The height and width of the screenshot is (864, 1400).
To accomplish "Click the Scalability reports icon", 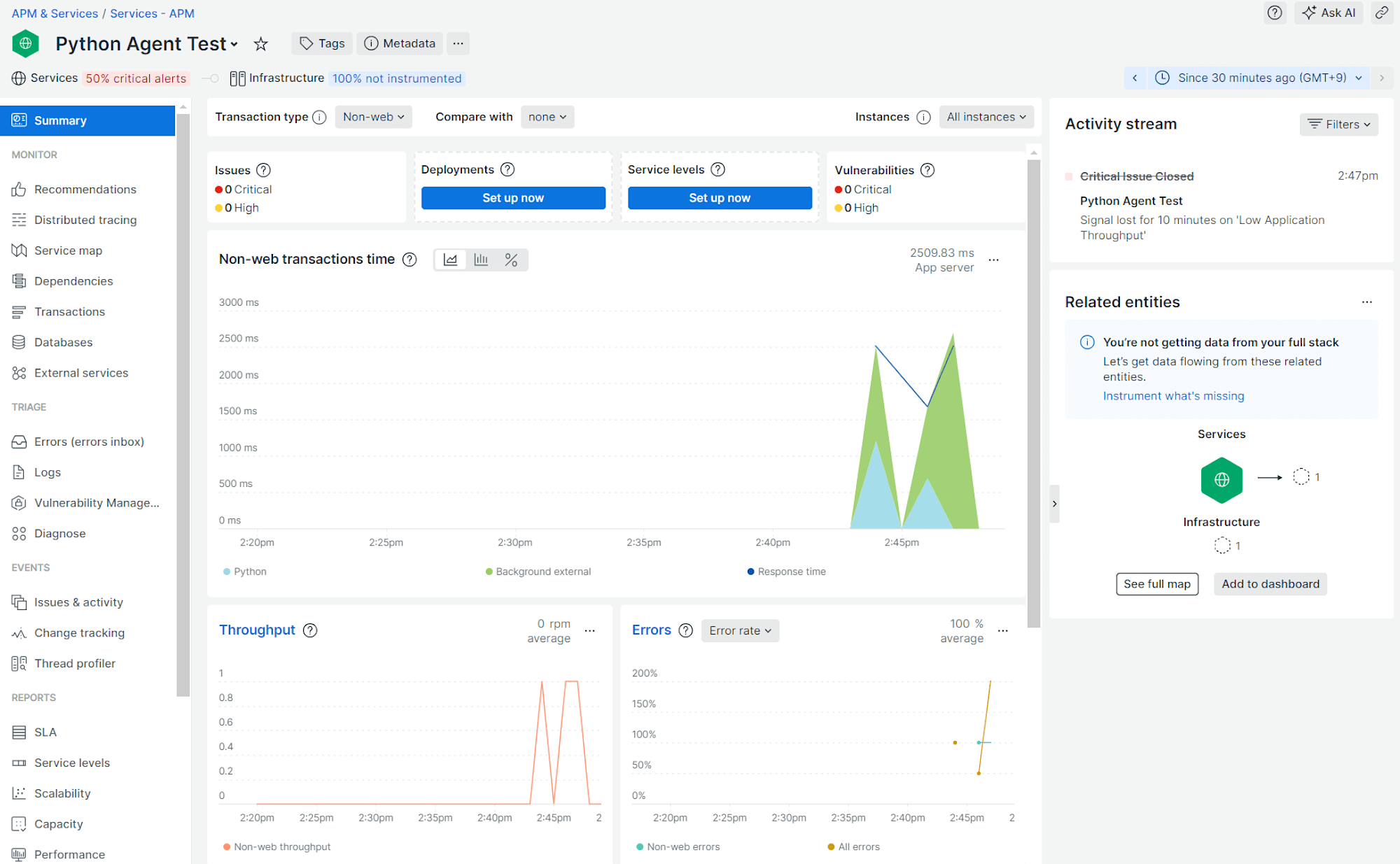I will (x=20, y=793).
